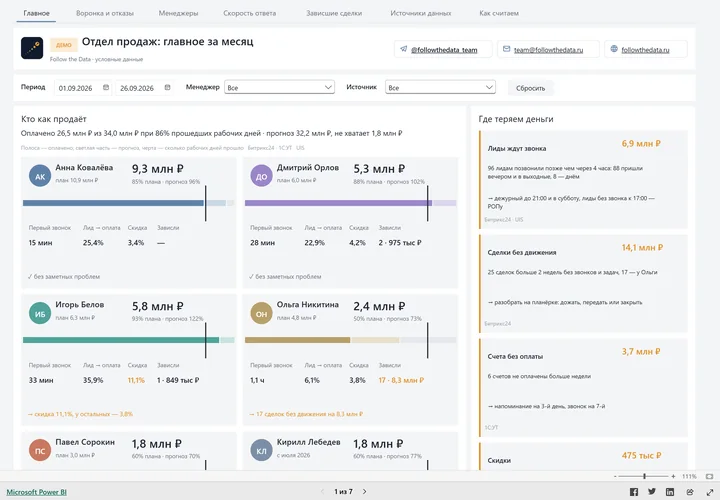The width and height of the screenshot is (720, 500).
Task: Open the team@followthedata.ru email link
Action: [x=548, y=50]
